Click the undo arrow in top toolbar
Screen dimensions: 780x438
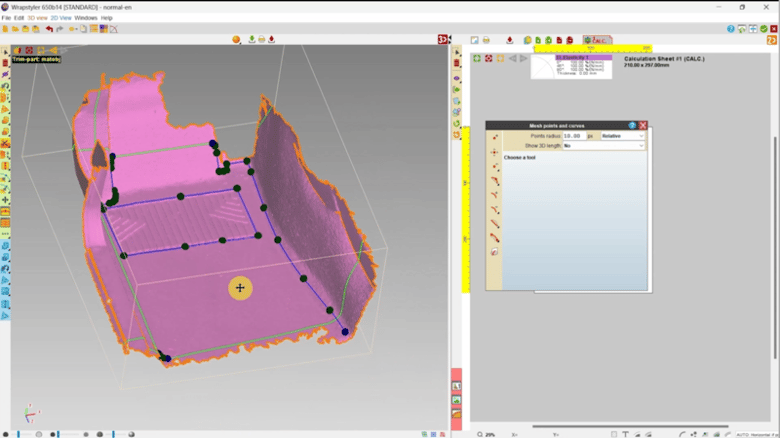[49, 29]
